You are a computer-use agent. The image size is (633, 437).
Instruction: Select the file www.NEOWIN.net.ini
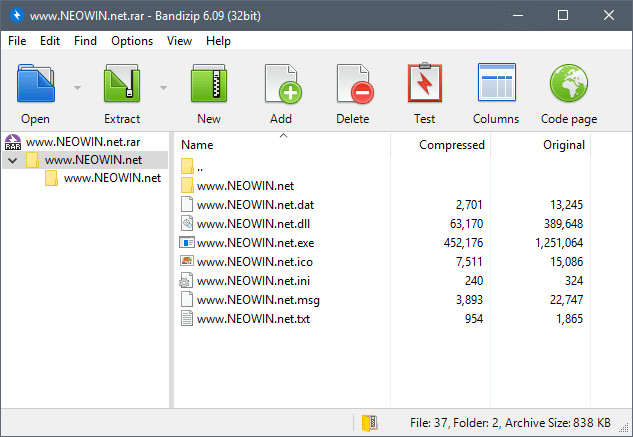coord(253,281)
